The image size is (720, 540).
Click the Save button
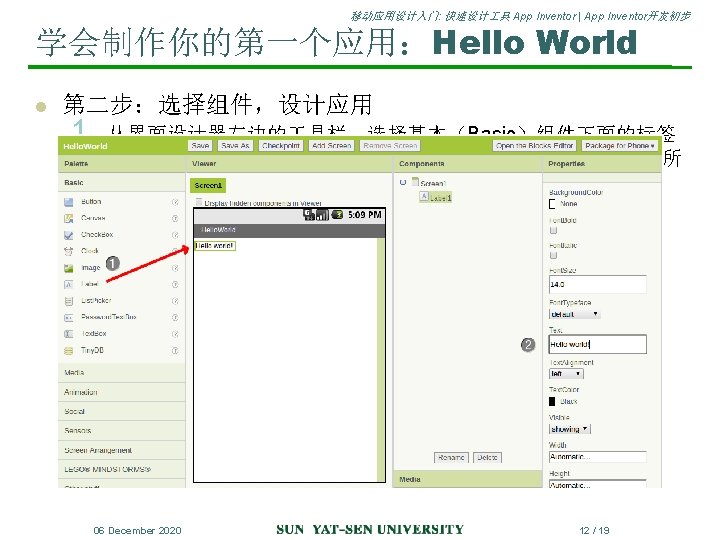tap(200, 146)
